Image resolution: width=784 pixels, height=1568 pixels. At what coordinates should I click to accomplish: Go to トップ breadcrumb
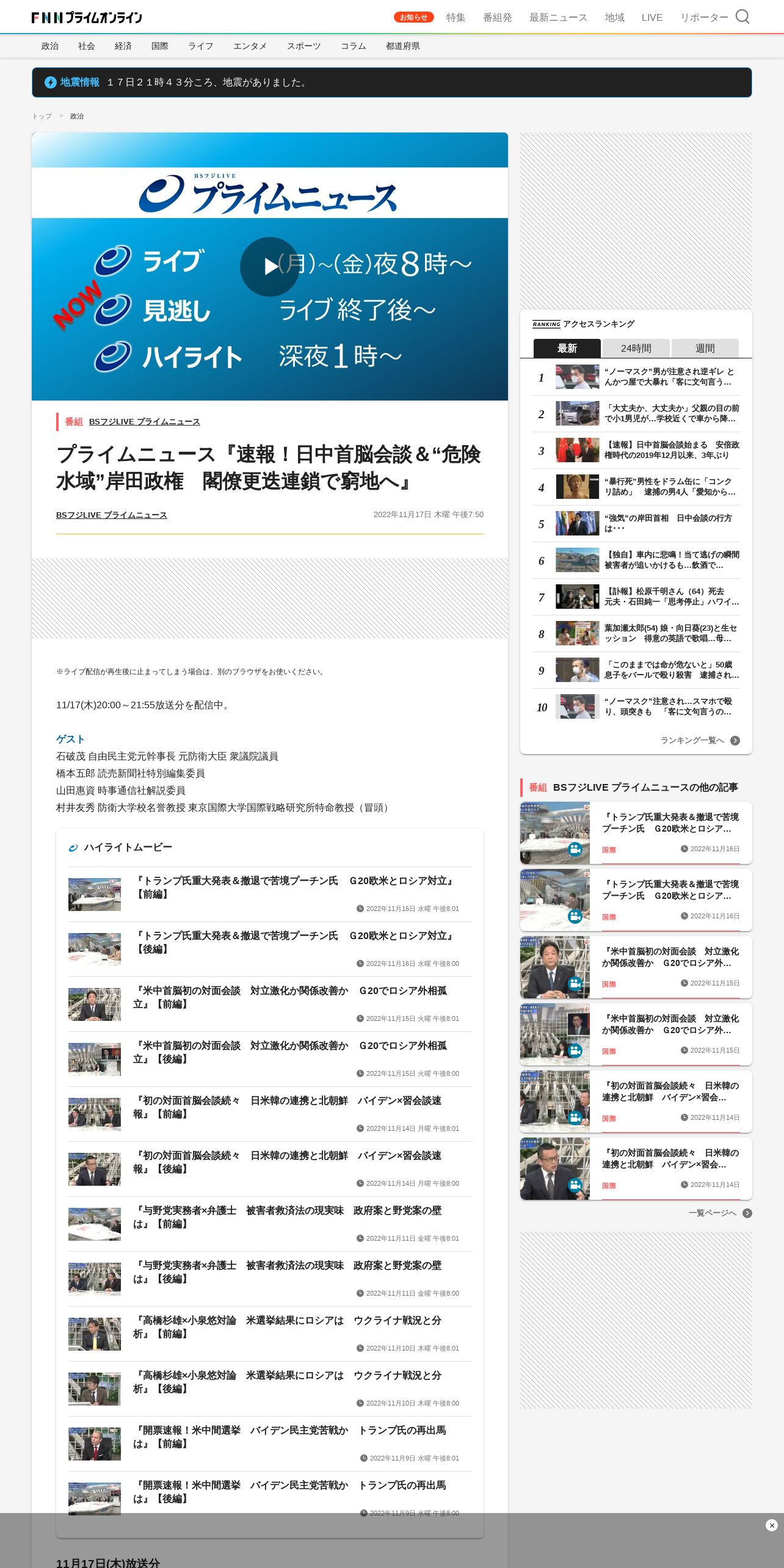point(42,116)
